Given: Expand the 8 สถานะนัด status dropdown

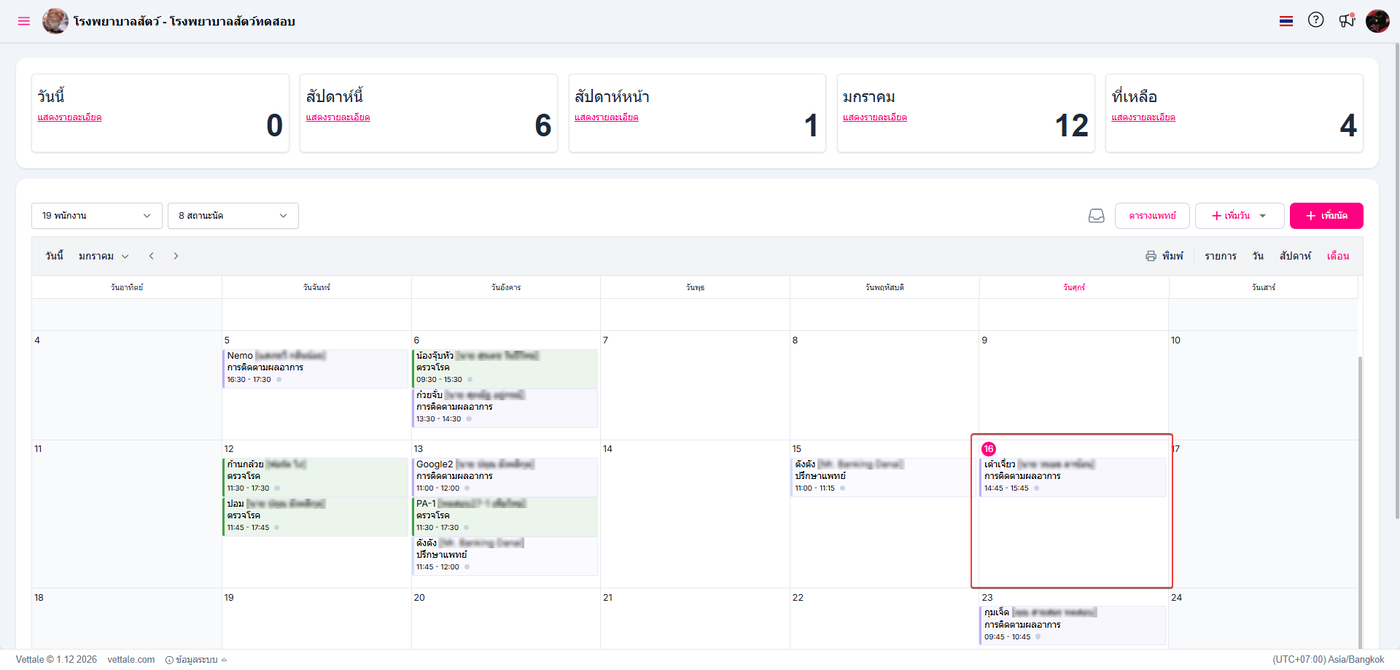Looking at the screenshot, I should (x=233, y=216).
